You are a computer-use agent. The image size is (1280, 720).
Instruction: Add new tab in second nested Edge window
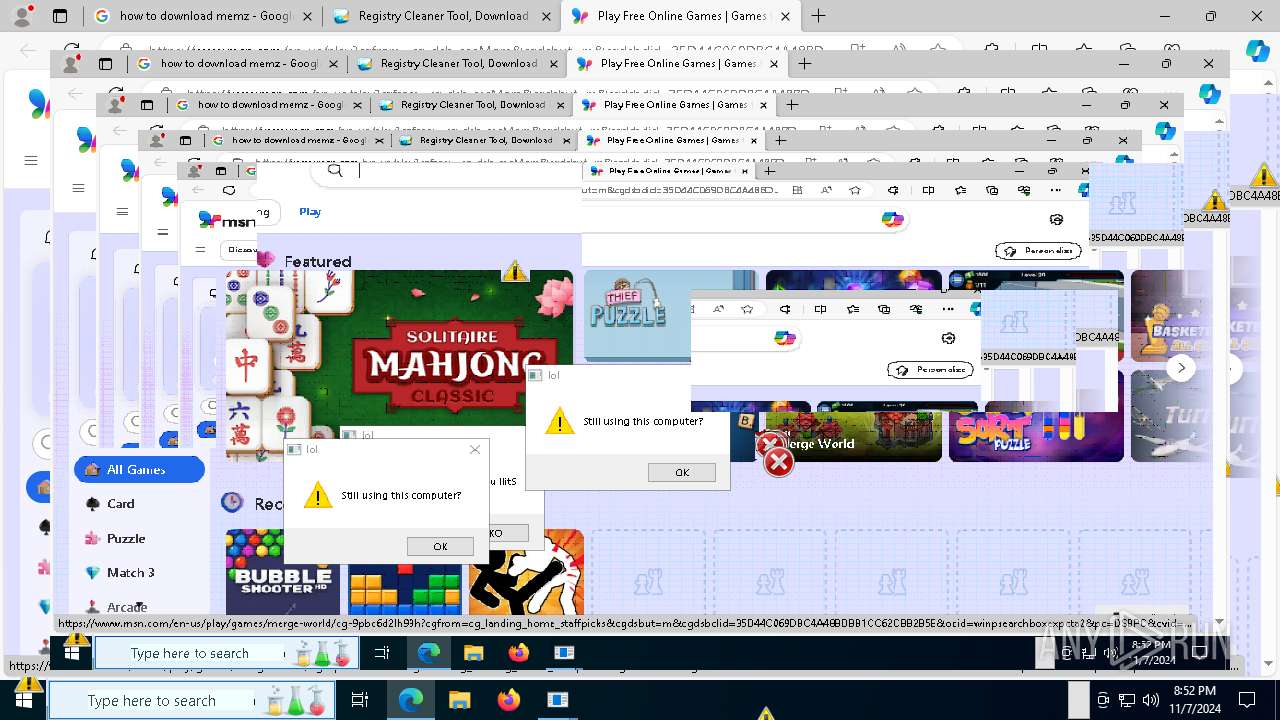click(x=804, y=64)
